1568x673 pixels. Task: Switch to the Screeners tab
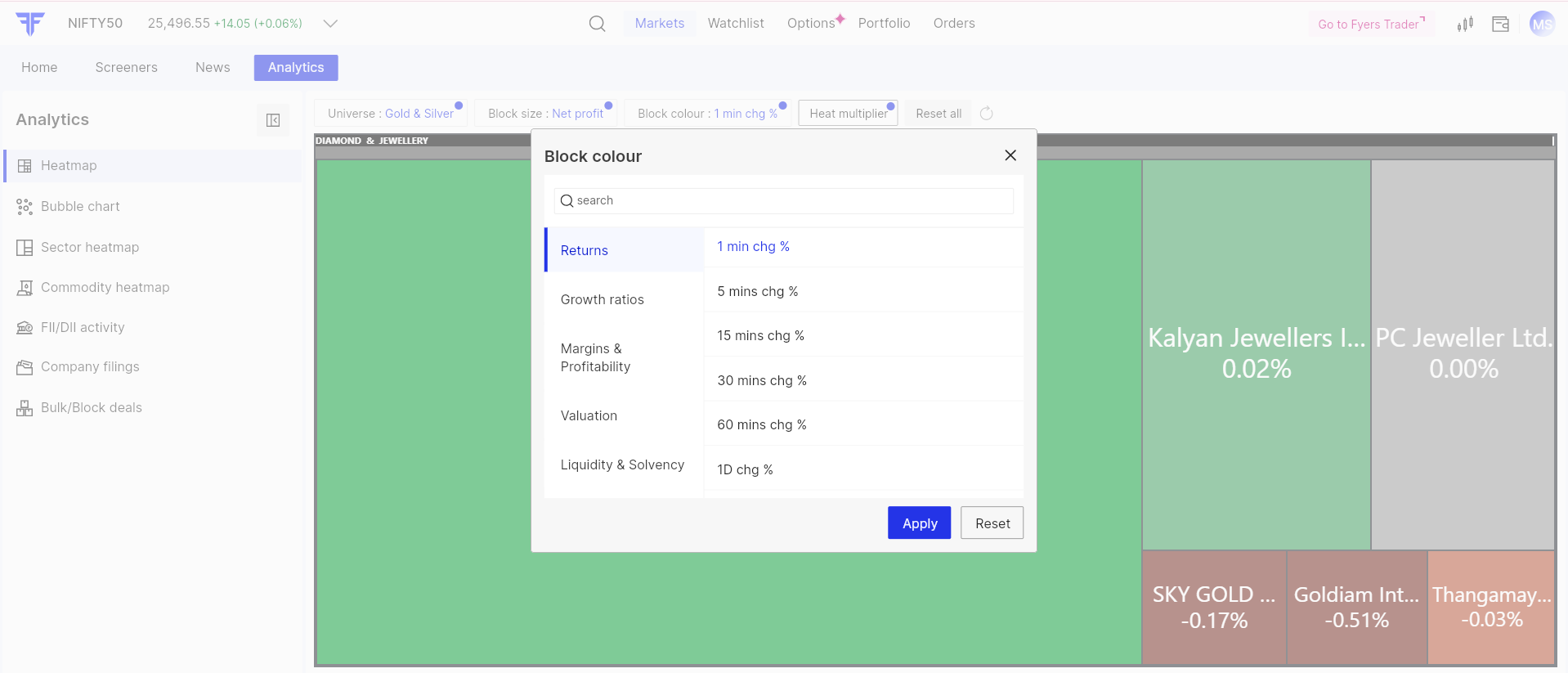[126, 67]
